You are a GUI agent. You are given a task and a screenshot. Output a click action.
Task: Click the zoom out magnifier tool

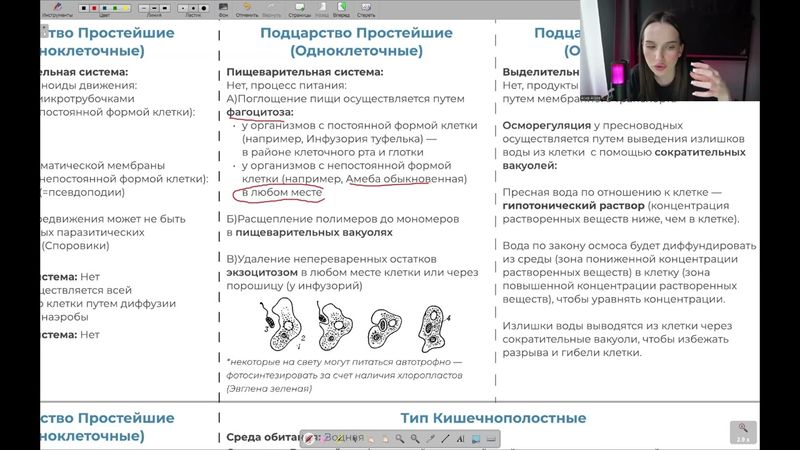(x=415, y=439)
